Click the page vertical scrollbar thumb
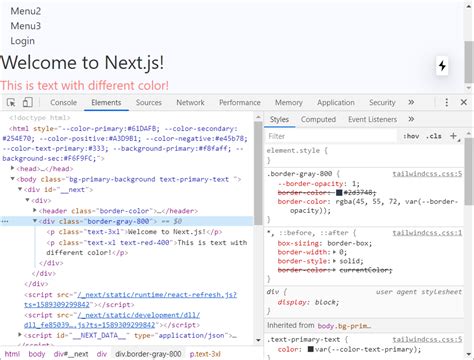Image resolution: width=474 pixels, height=360 pixels. [469, 62]
